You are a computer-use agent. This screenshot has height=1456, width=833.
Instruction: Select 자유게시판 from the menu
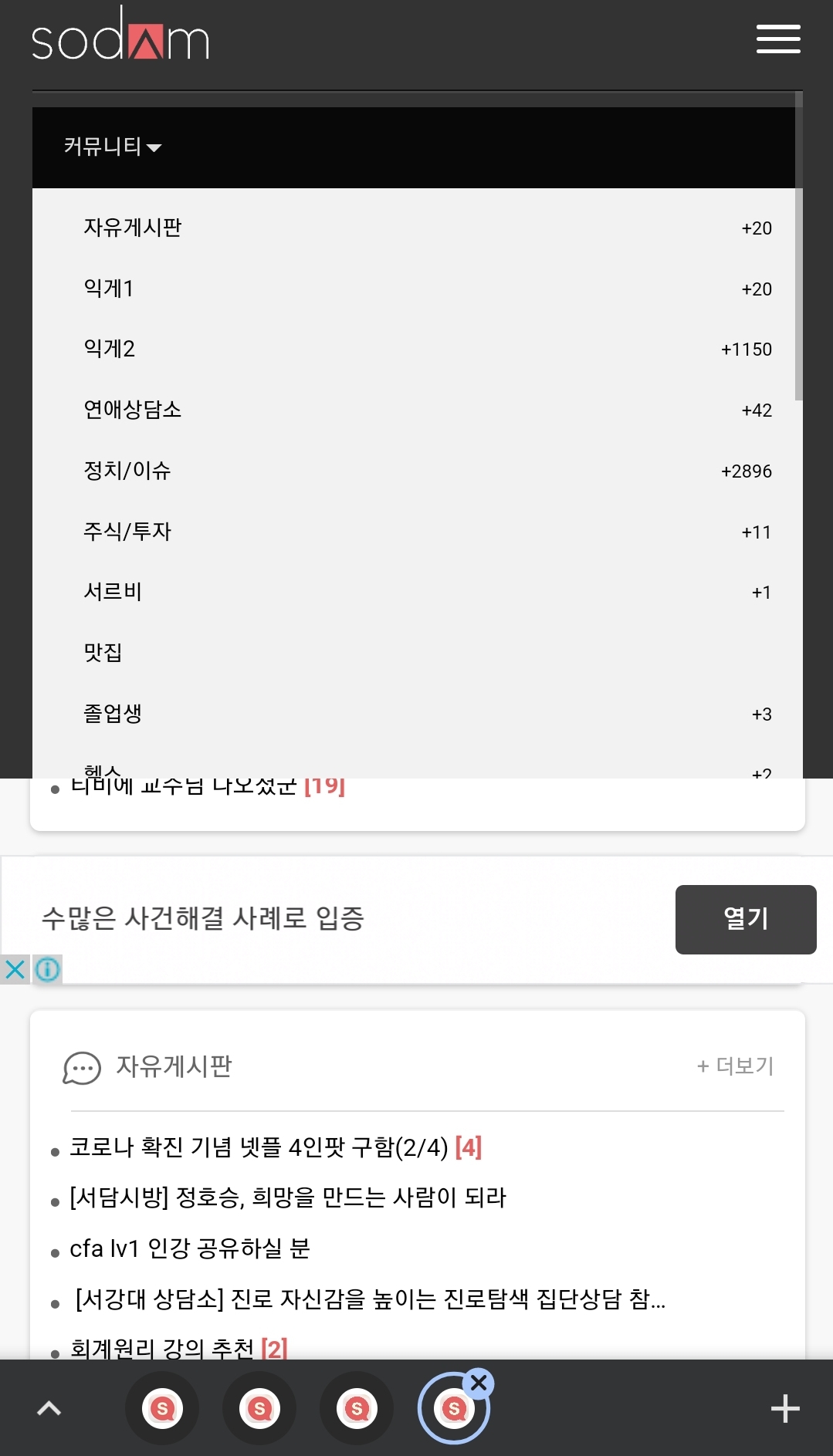click(x=133, y=228)
